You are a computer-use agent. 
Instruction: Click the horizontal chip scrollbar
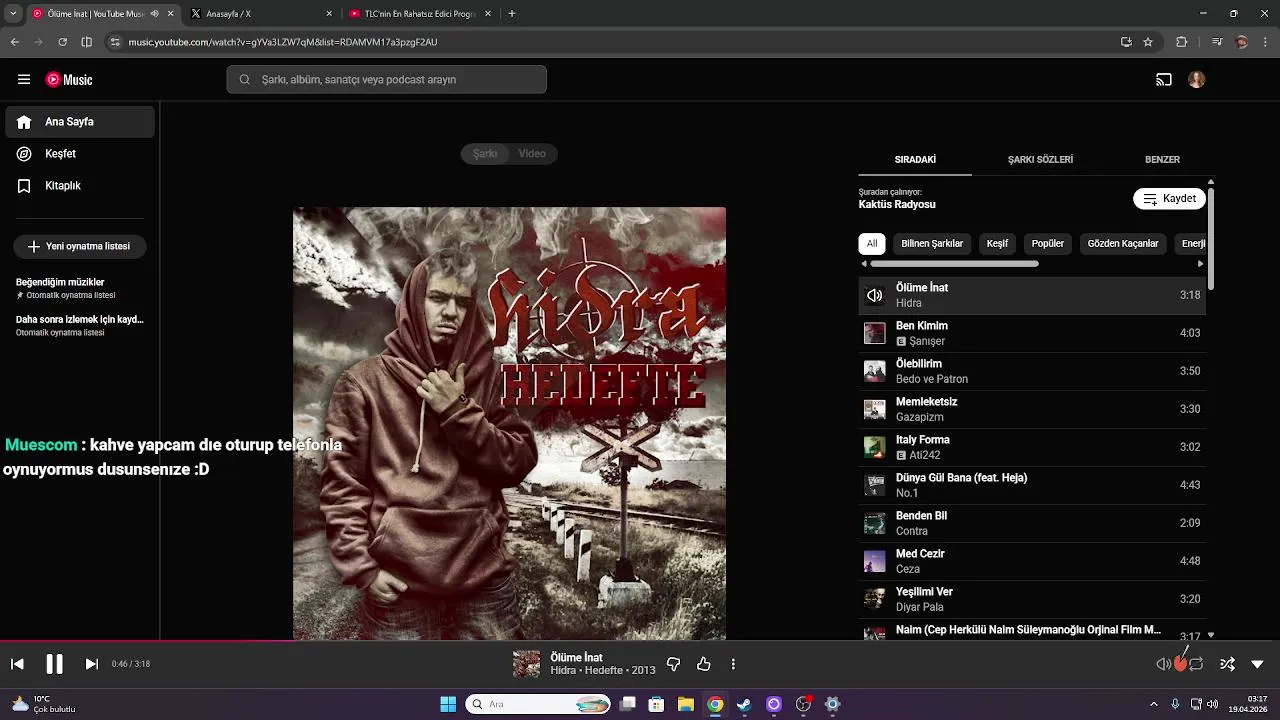pyautogui.click(x=954, y=264)
